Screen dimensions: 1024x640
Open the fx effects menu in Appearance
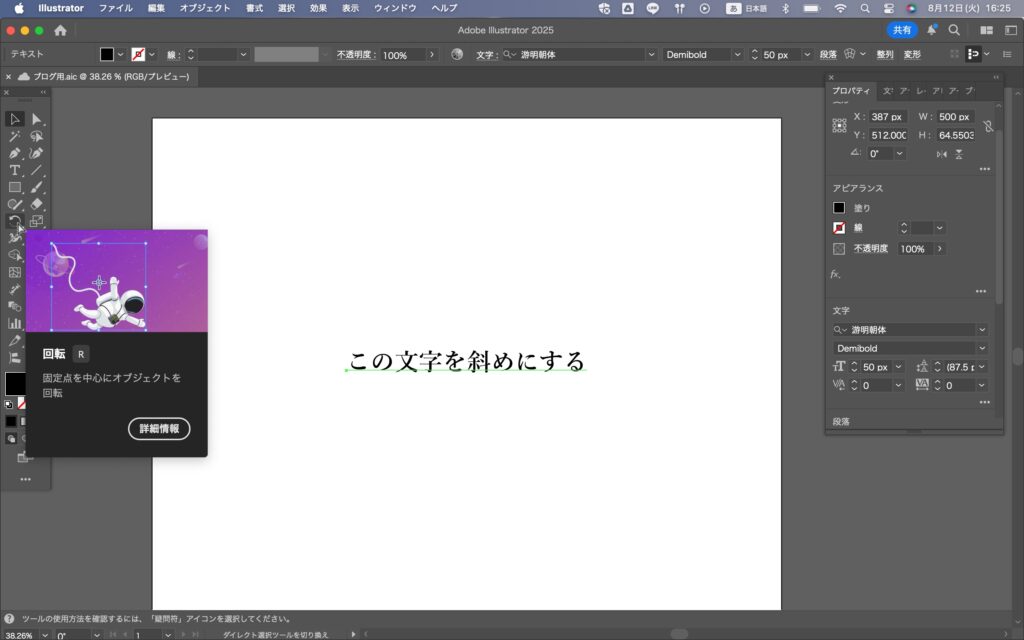[835, 274]
